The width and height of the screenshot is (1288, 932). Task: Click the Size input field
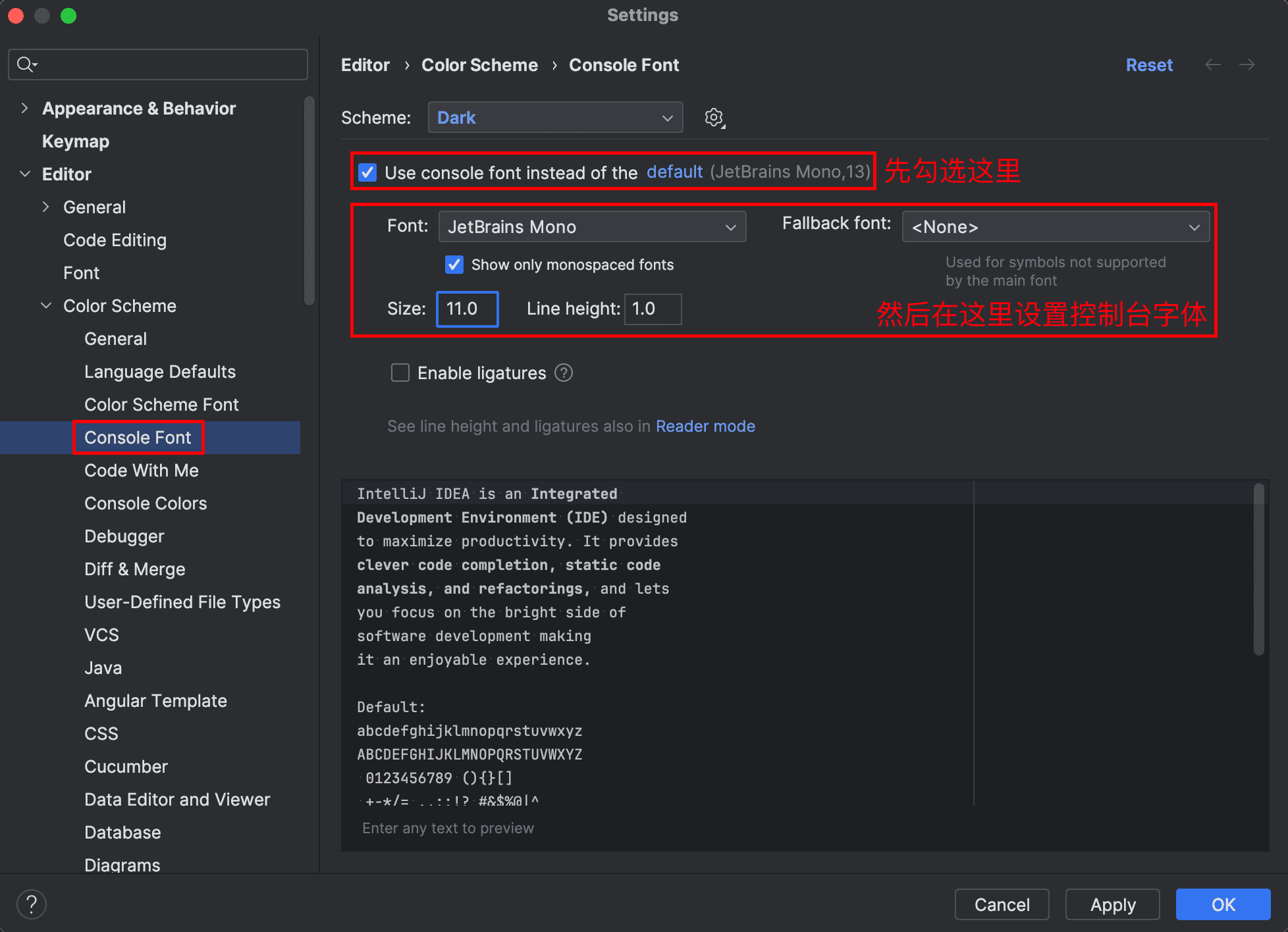point(468,309)
